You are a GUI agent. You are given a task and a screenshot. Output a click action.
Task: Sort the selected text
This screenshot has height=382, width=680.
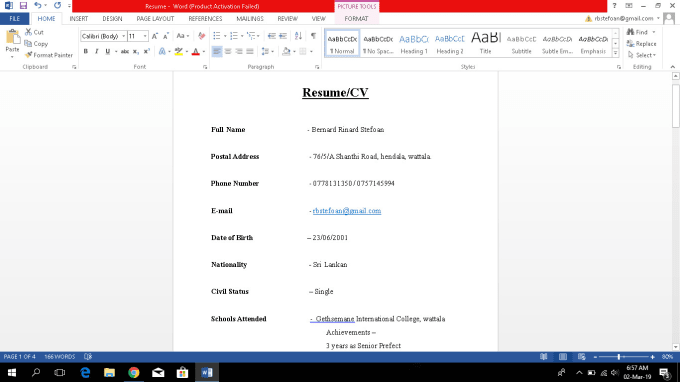click(x=298, y=36)
